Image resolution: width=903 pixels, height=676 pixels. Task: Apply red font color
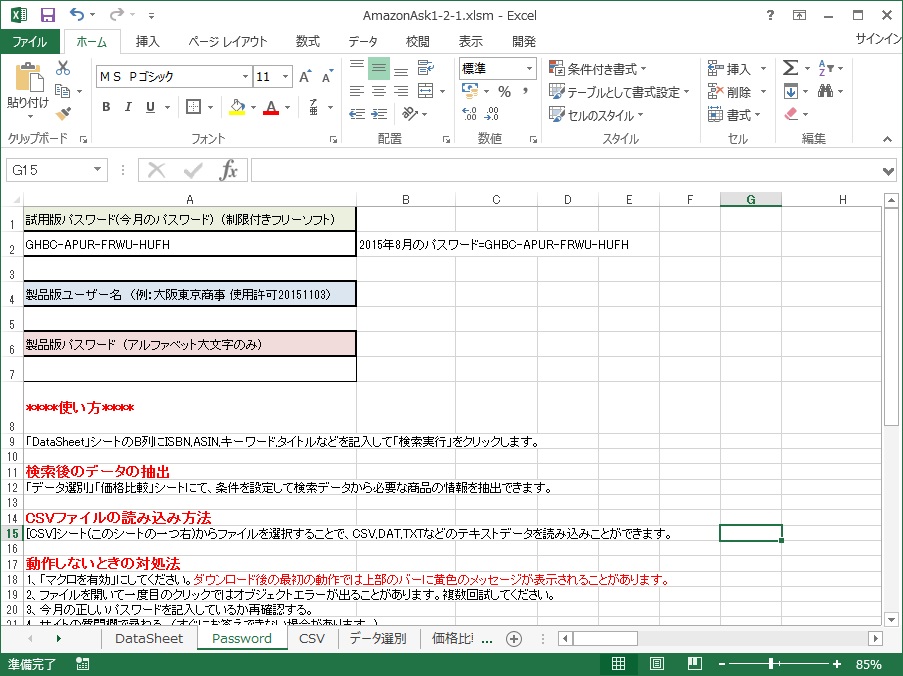(271, 107)
